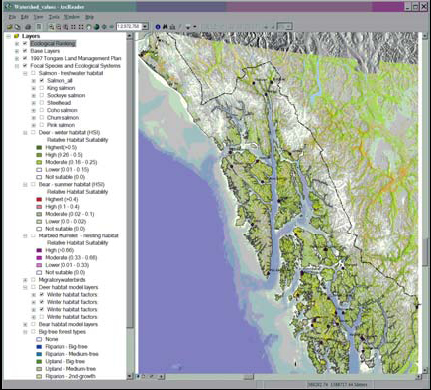
Task: Toggle 1997 Tongass Land Management Plan checkbox
Action: coord(25,58)
